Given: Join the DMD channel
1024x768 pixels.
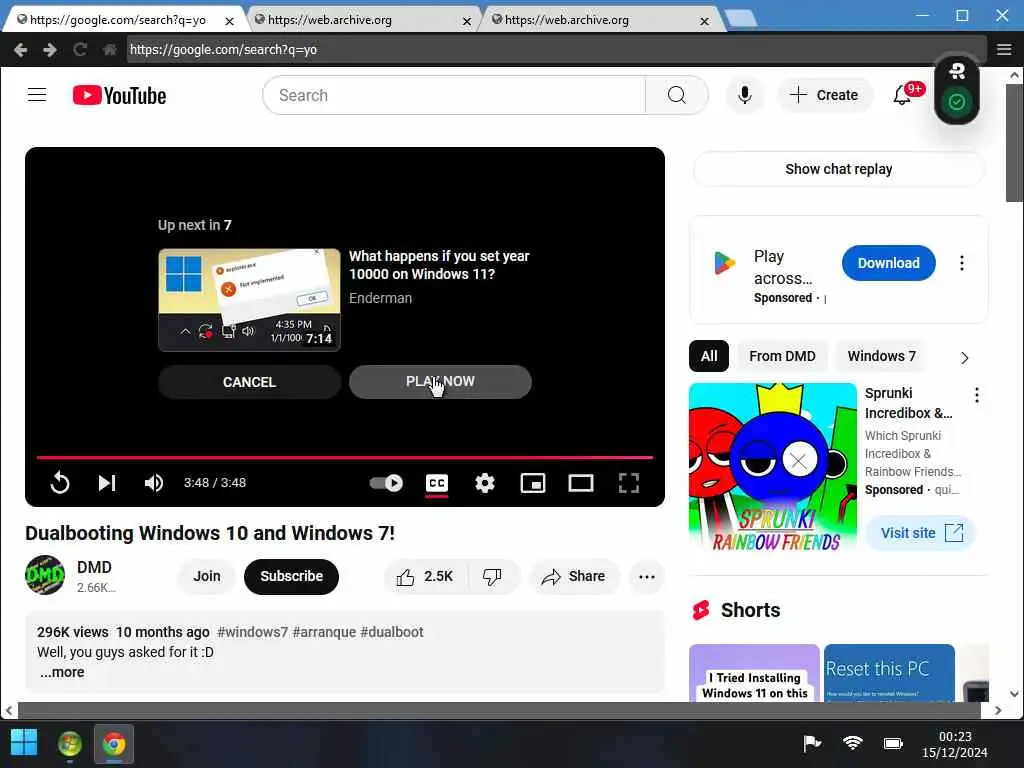Looking at the screenshot, I should 206,577.
